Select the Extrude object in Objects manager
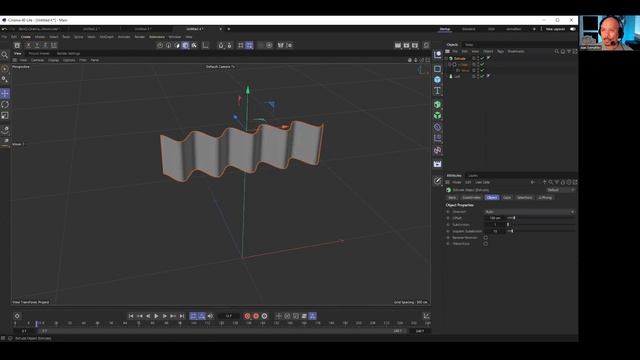The width and height of the screenshot is (640, 360). [x=460, y=58]
